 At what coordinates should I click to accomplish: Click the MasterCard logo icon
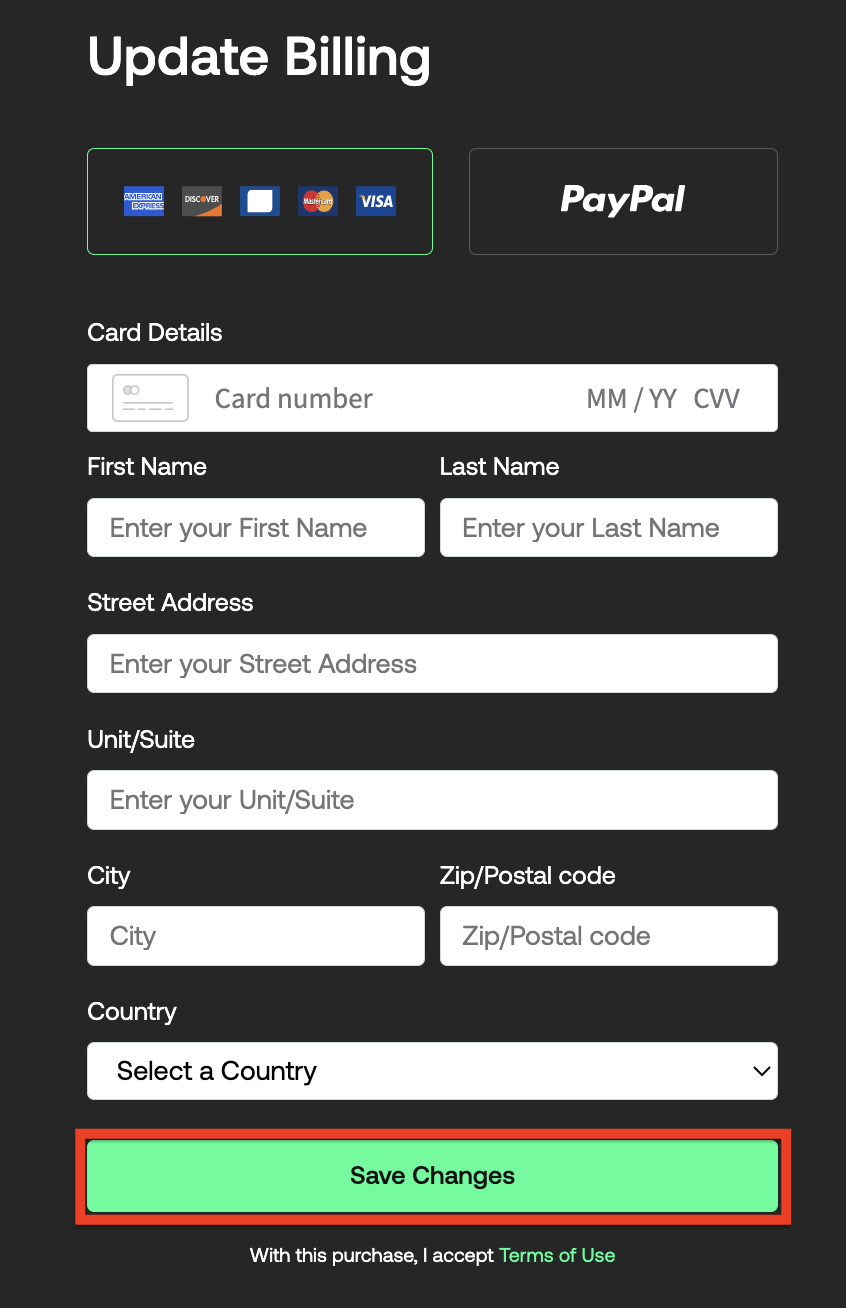click(318, 201)
